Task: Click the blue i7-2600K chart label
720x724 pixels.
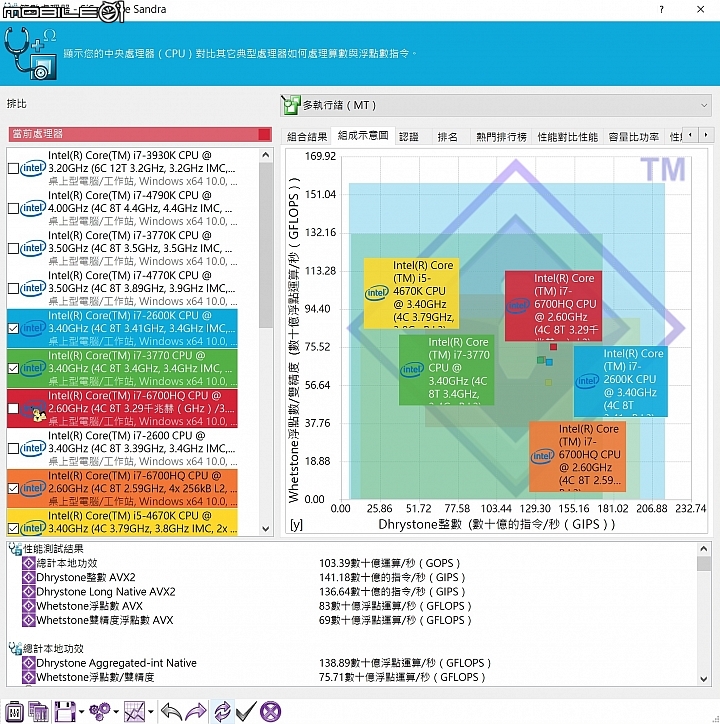Action: click(x=620, y=381)
